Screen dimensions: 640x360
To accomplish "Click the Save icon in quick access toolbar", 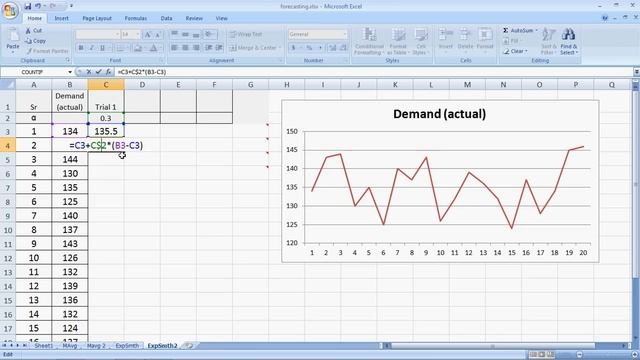I will [x=27, y=6].
